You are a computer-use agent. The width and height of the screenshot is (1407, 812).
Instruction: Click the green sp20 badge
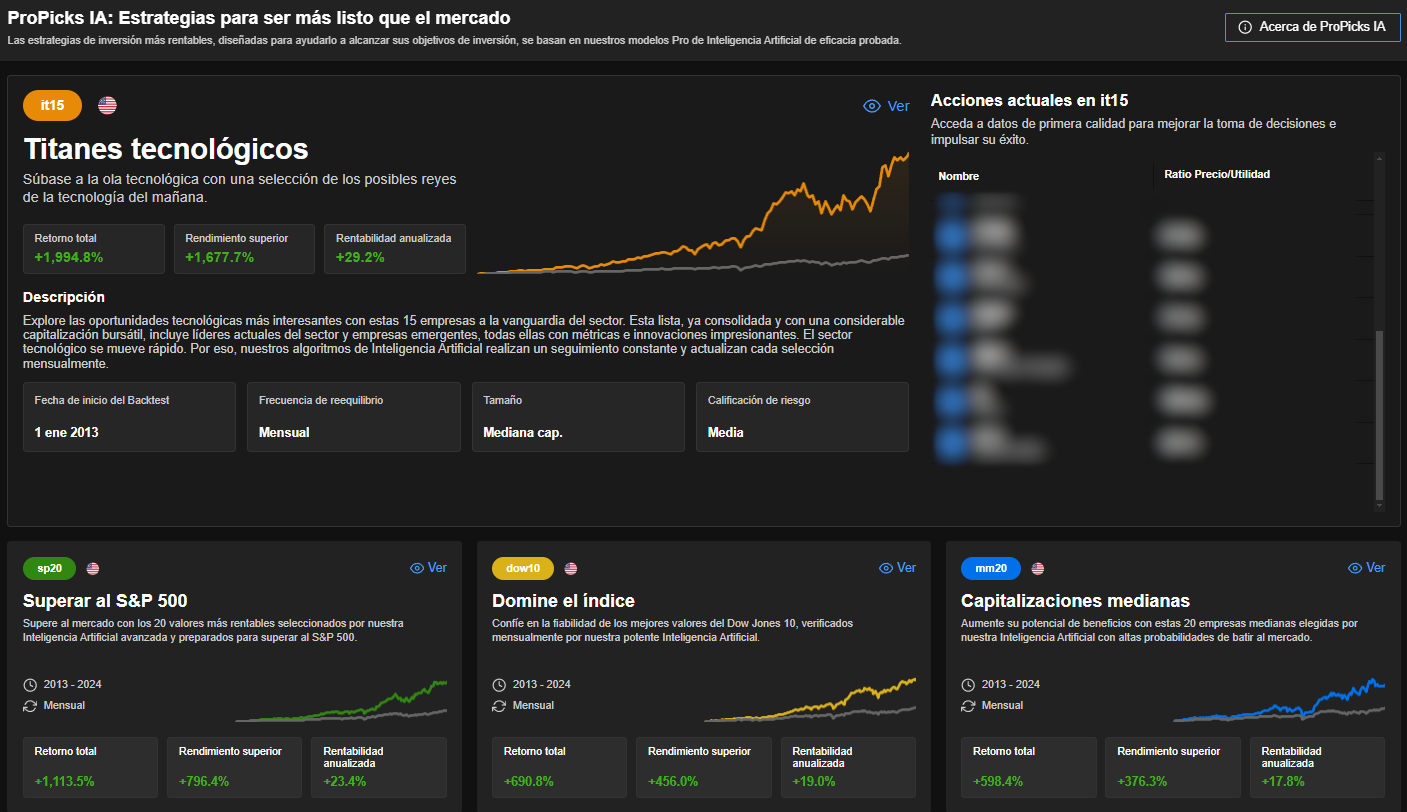(49, 568)
